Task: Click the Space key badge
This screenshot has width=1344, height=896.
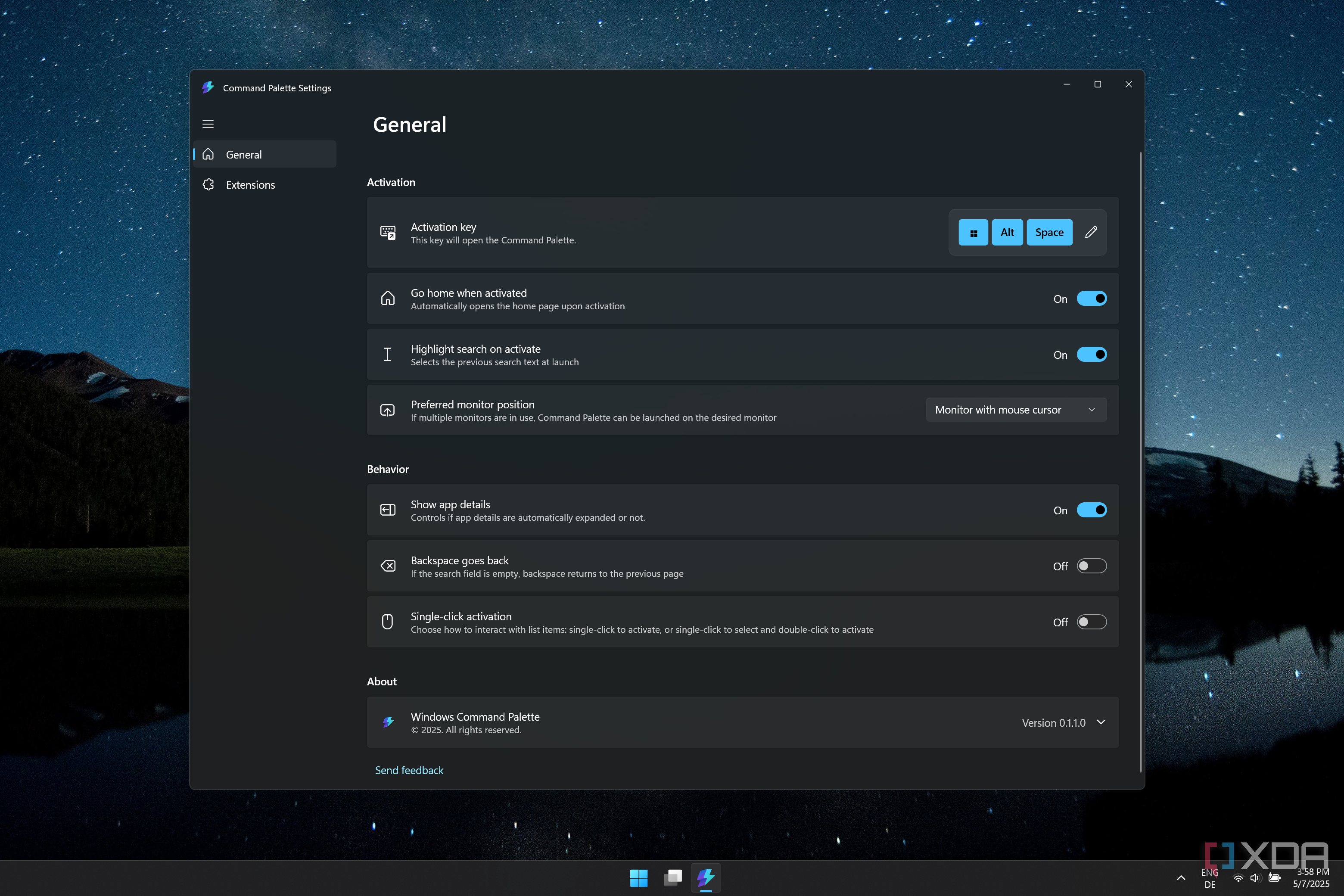Action: (x=1049, y=232)
